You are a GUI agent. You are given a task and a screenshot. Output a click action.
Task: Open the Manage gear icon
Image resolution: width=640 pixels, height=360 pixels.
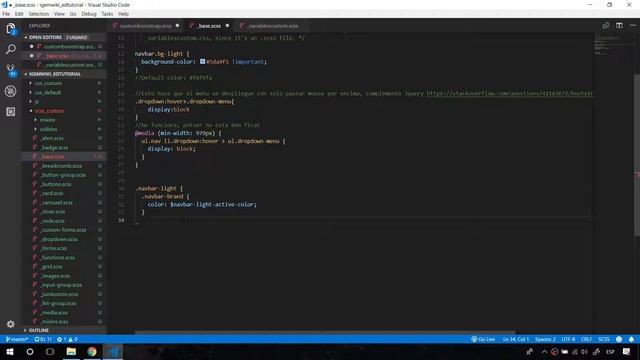point(11,324)
